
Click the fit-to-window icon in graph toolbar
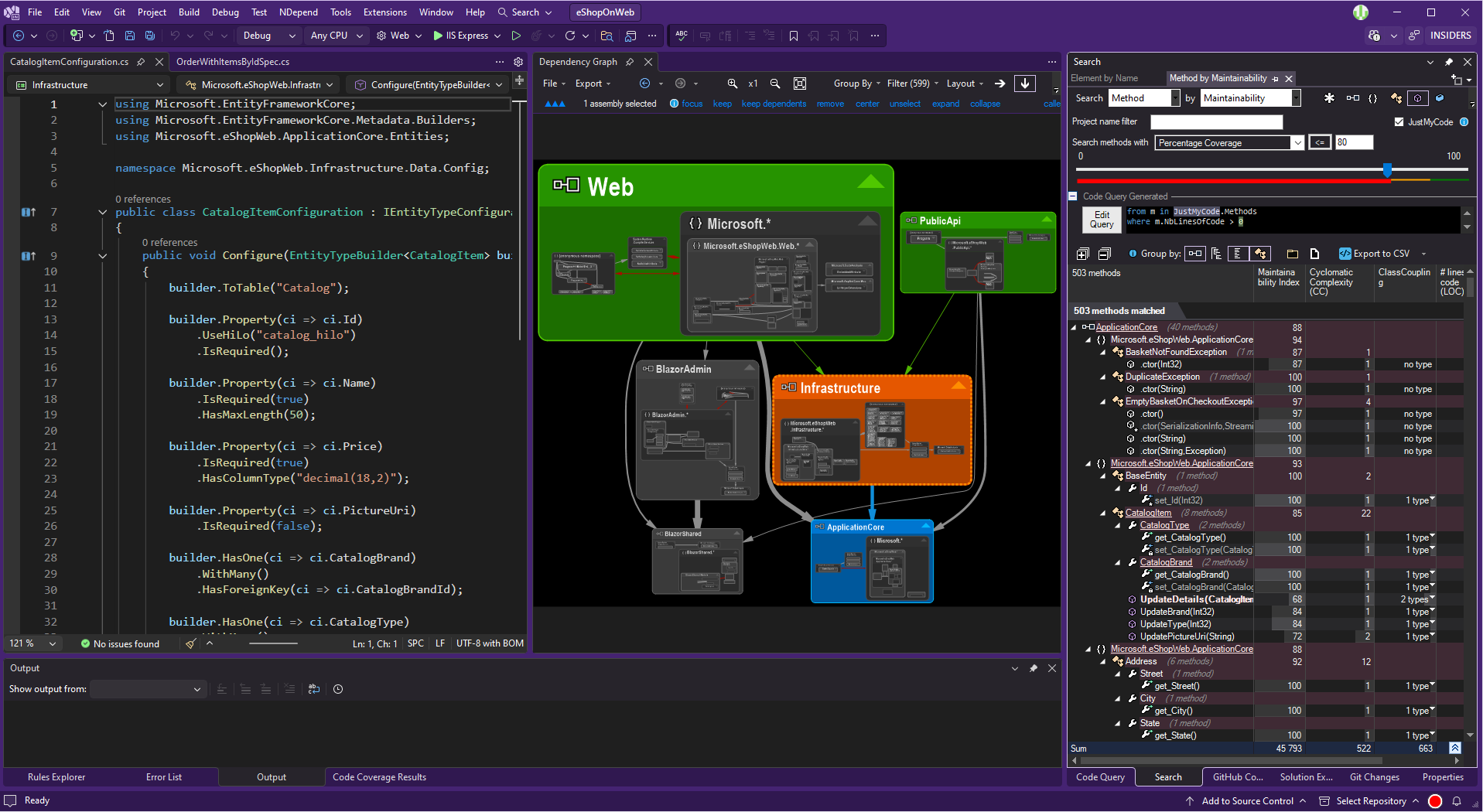[x=800, y=84]
